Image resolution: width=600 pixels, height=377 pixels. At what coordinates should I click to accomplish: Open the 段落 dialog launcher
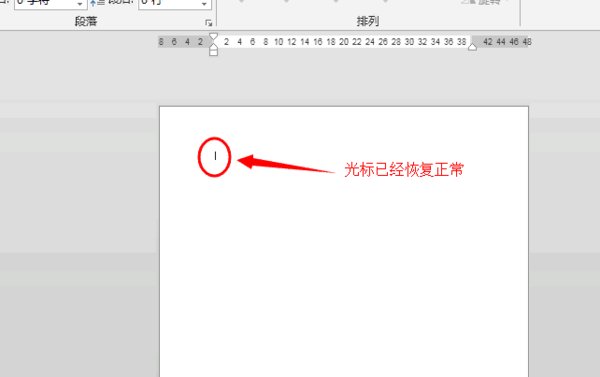coord(209,23)
